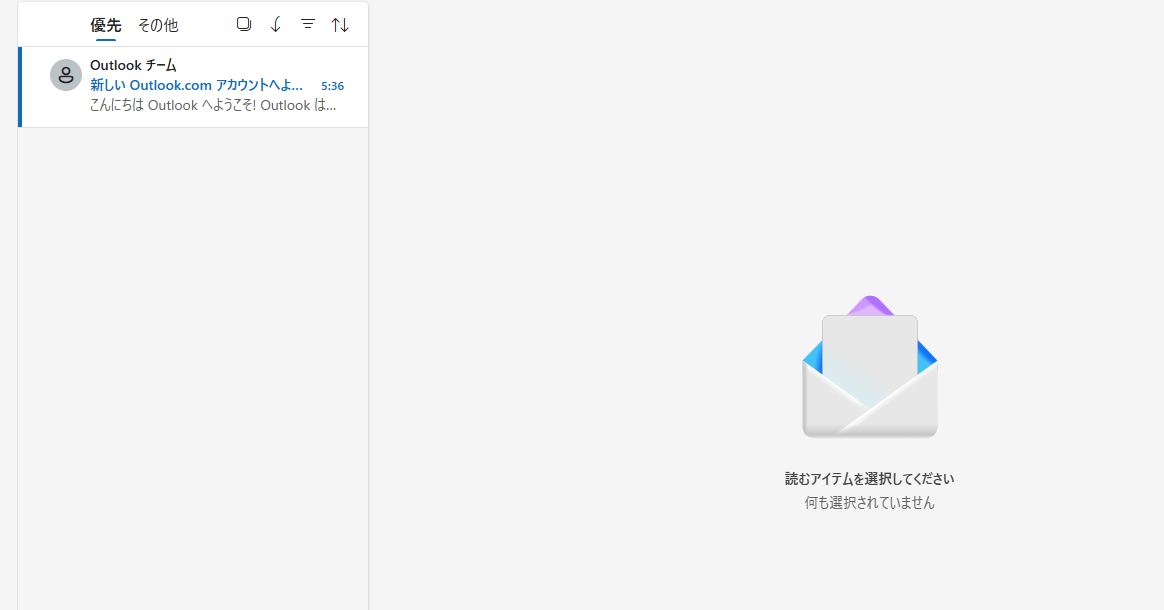Screen dimensions: 1164x610
Task: Click the empty reading pane above the envelope
Action: coord(766,148)
